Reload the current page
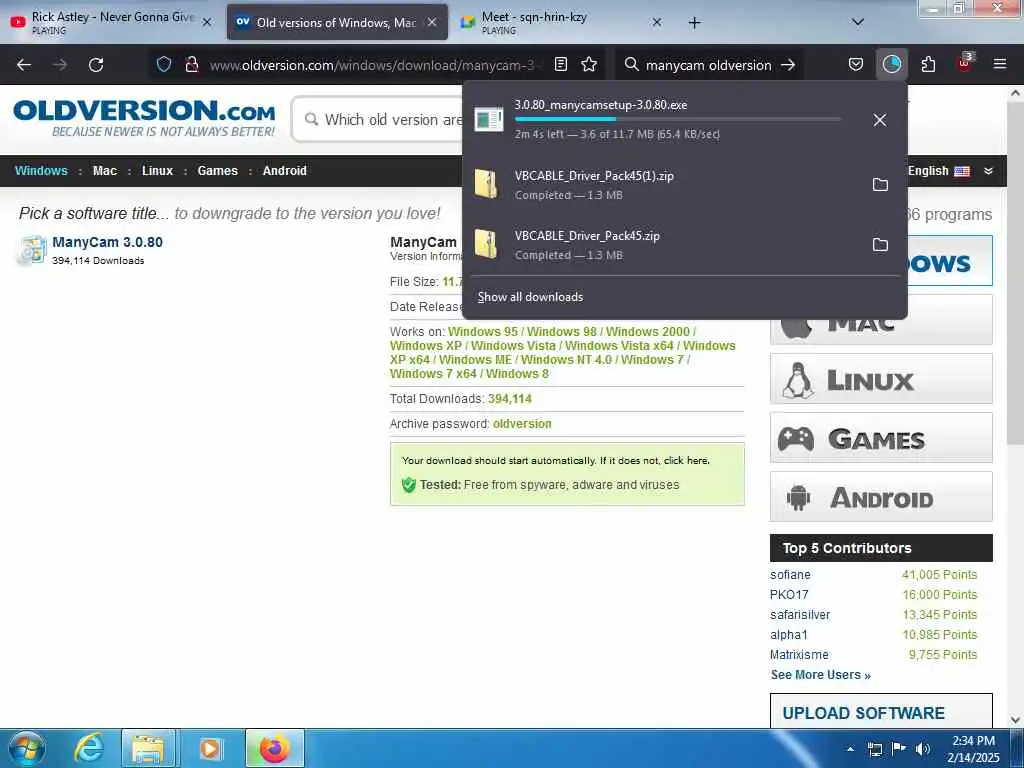Screen dimensions: 1024x768 (96, 65)
